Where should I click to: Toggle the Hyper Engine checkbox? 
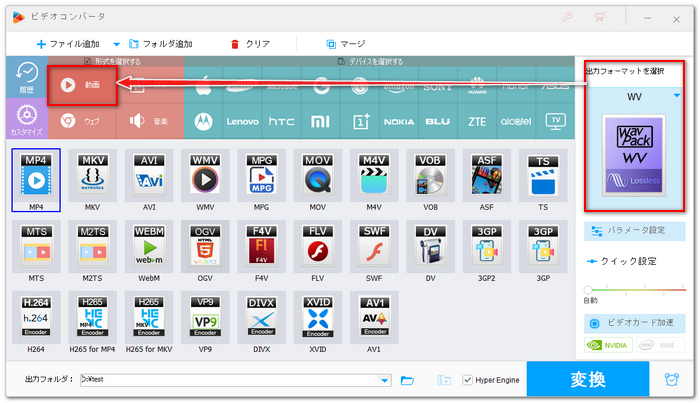tap(467, 380)
